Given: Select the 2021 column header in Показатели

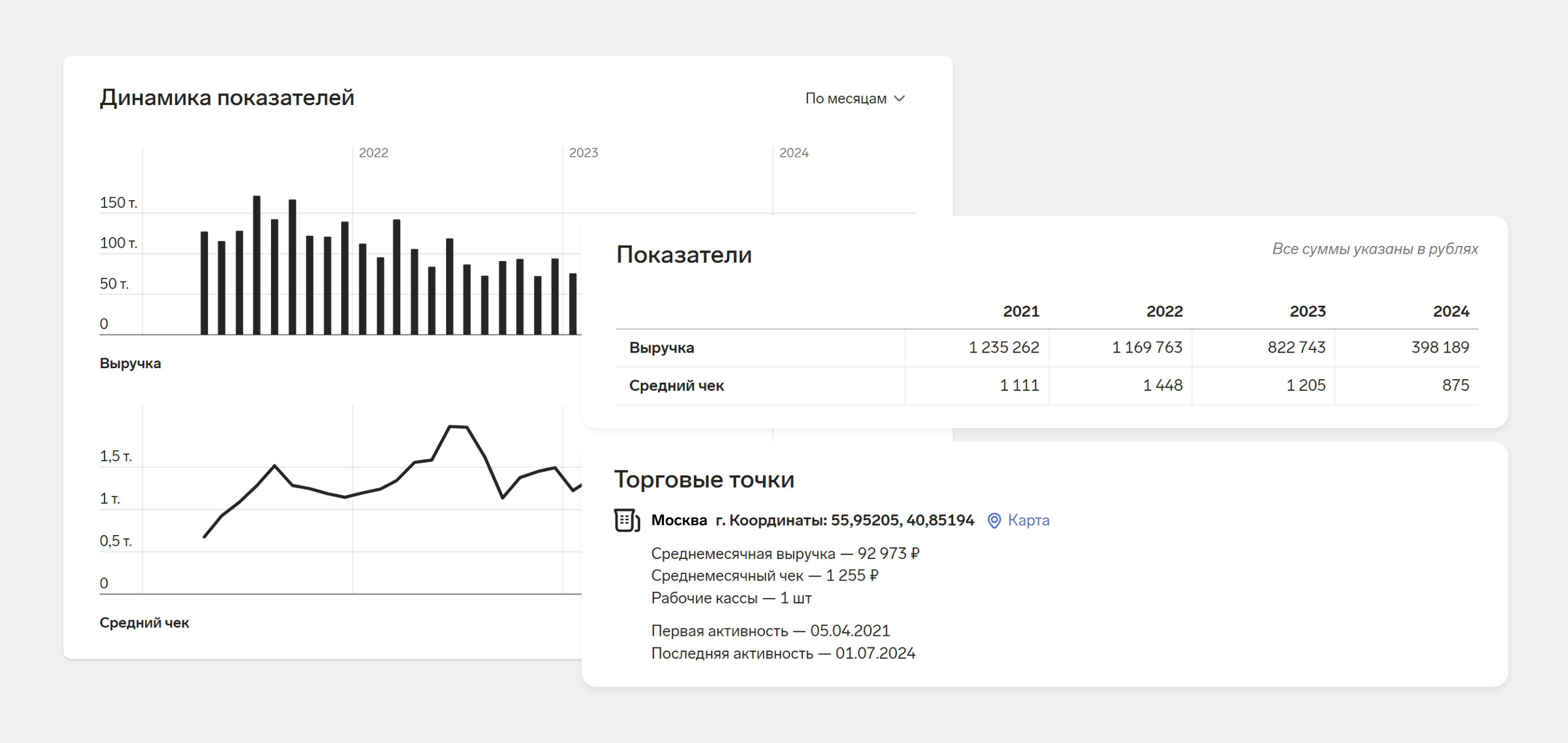Looking at the screenshot, I should pos(1021,312).
